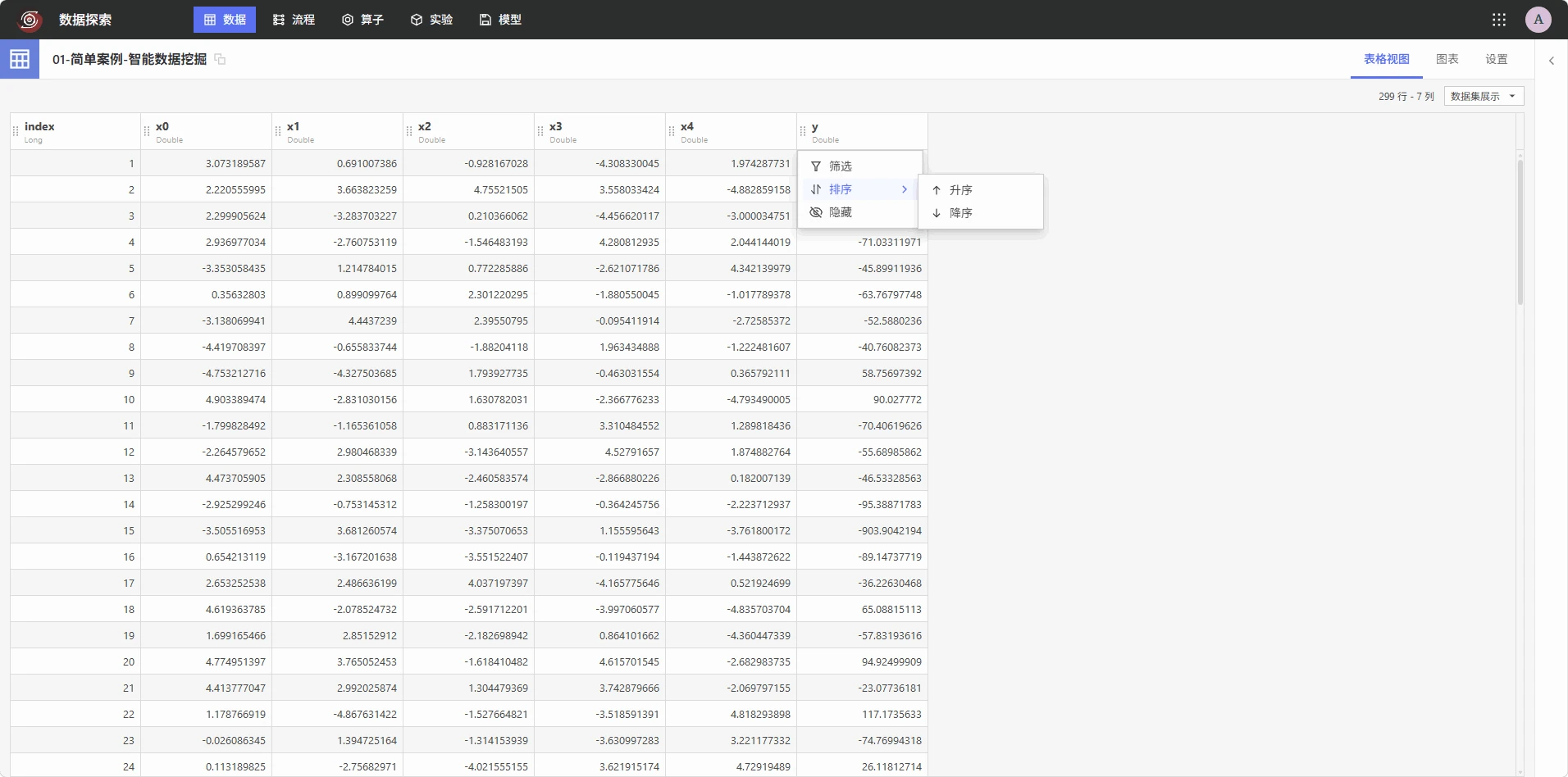Screen dimensions: 1568x777
Task: Copy dataset name icon beside title
Action: (x=220, y=59)
